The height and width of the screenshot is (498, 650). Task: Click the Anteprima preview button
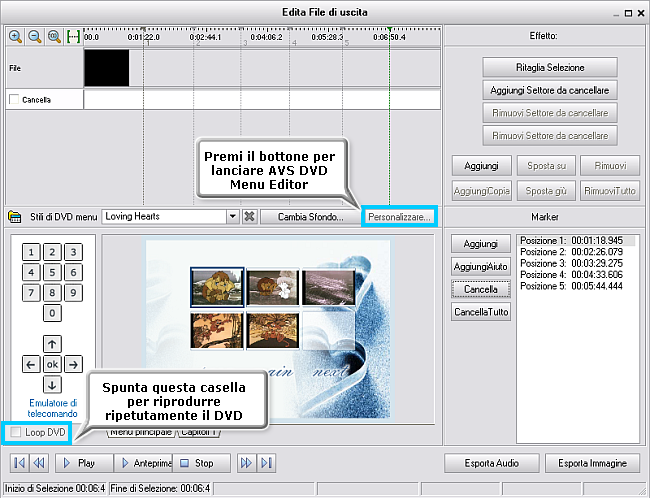(x=143, y=463)
